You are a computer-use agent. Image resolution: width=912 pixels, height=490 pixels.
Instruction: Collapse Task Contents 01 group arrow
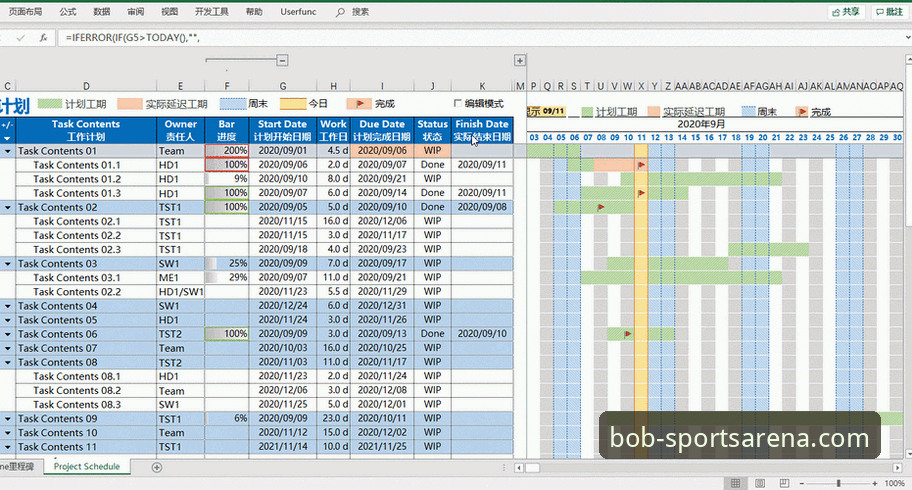click(x=8, y=151)
